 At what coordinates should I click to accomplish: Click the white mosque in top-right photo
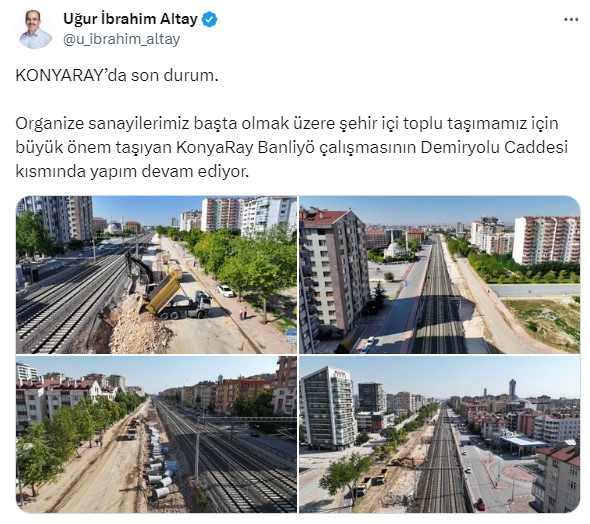pyautogui.click(x=394, y=248)
